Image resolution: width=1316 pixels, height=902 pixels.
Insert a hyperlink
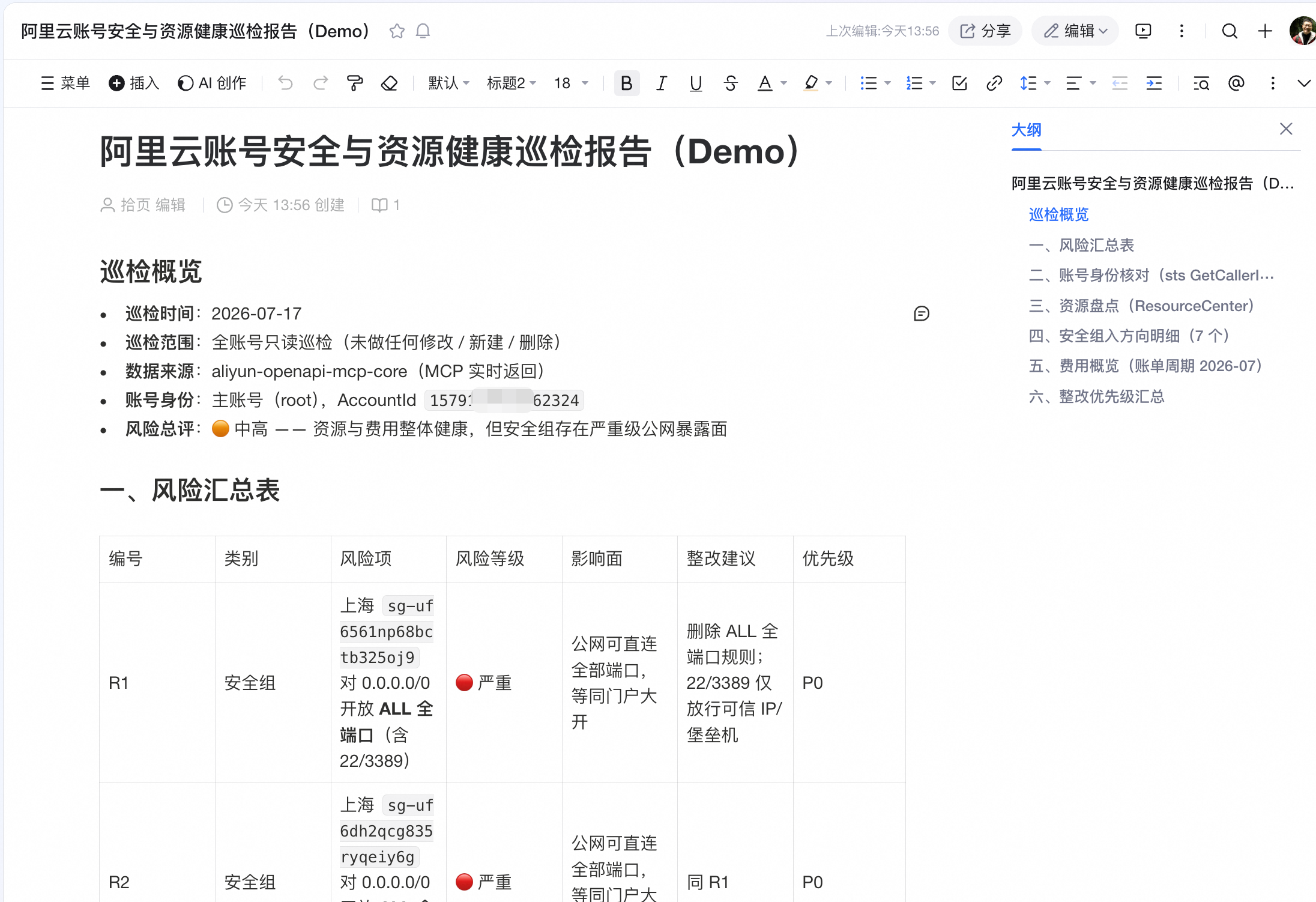(x=994, y=83)
